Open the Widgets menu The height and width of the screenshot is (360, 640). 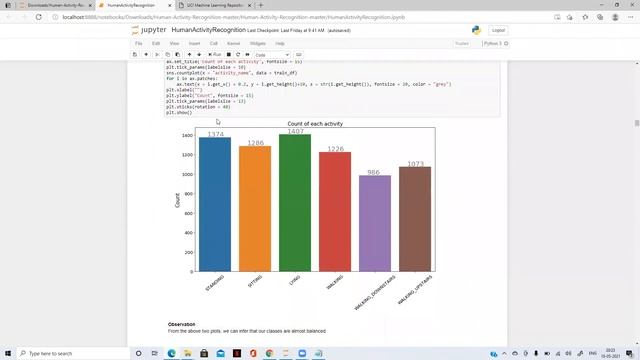click(258, 43)
